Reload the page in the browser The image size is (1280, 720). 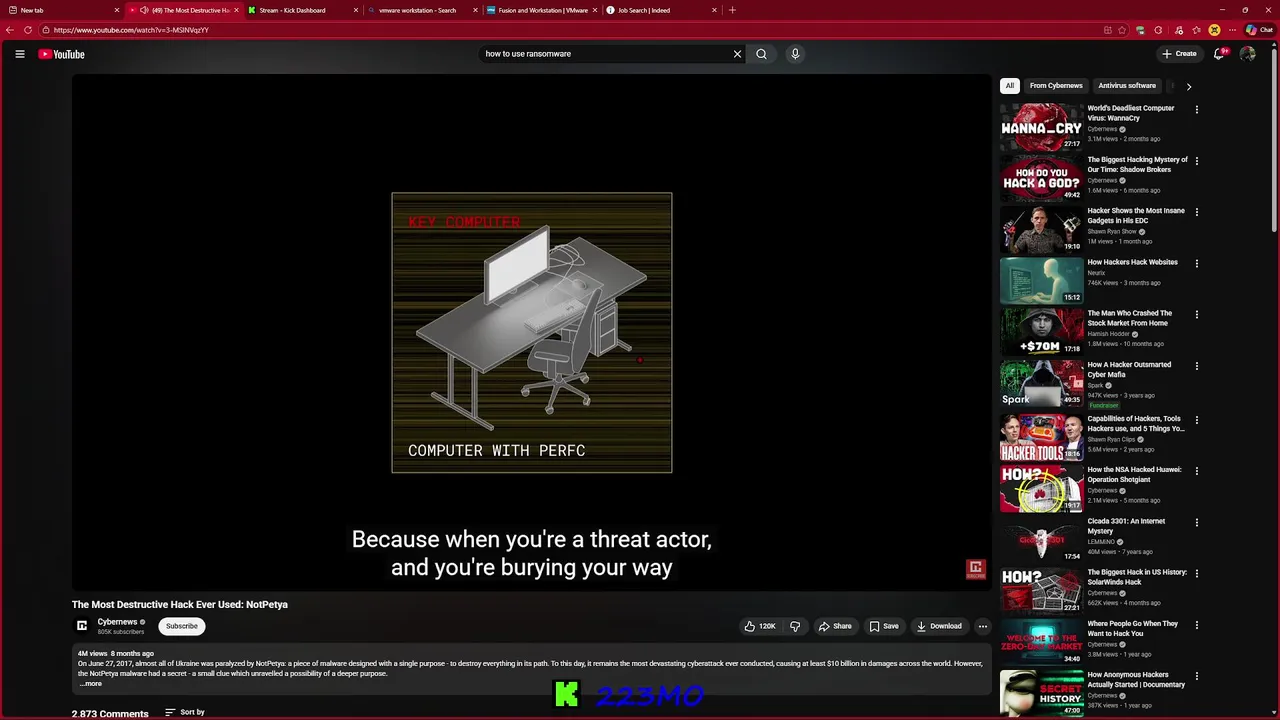[x=28, y=30]
